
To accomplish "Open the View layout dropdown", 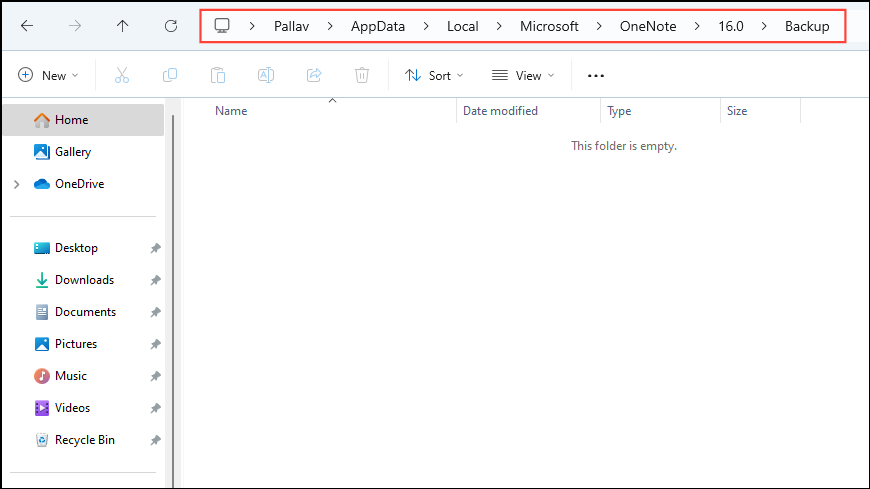I will 523,75.
